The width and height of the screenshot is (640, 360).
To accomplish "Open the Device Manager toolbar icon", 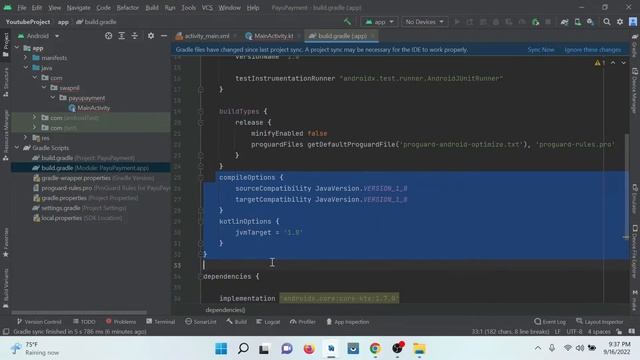I will point(578,22).
